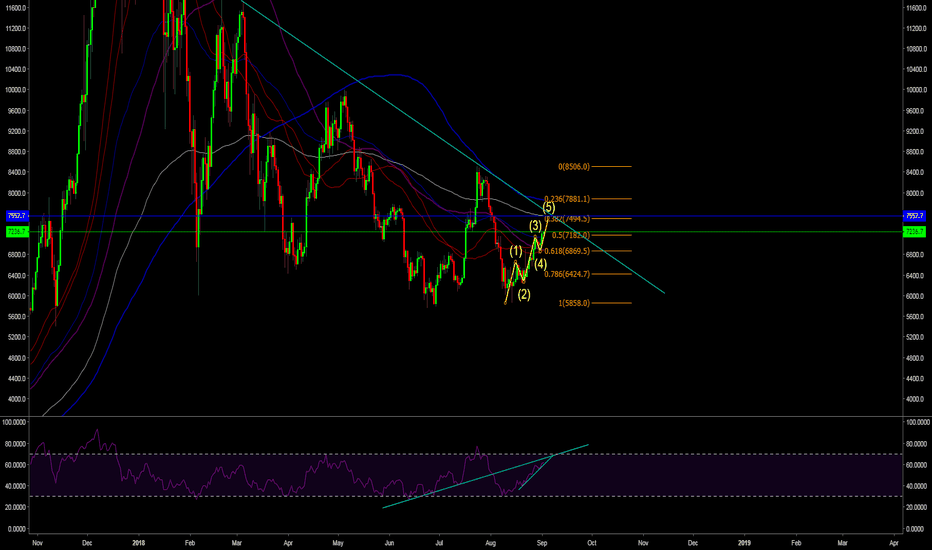Image resolution: width=932 pixels, height=550 pixels.
Task: Click the Sep label on time axis
Action: point(541,543)
